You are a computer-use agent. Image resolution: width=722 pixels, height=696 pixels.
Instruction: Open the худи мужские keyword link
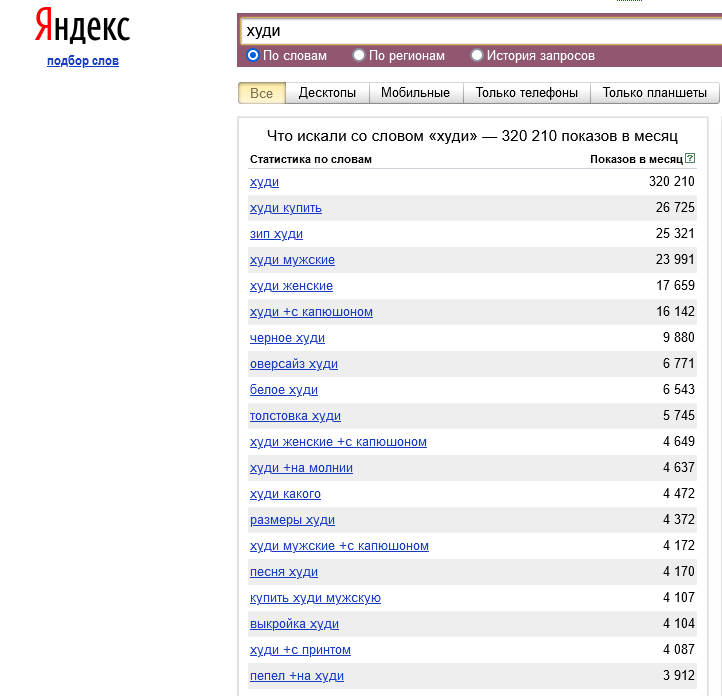[x=292, y=260]
